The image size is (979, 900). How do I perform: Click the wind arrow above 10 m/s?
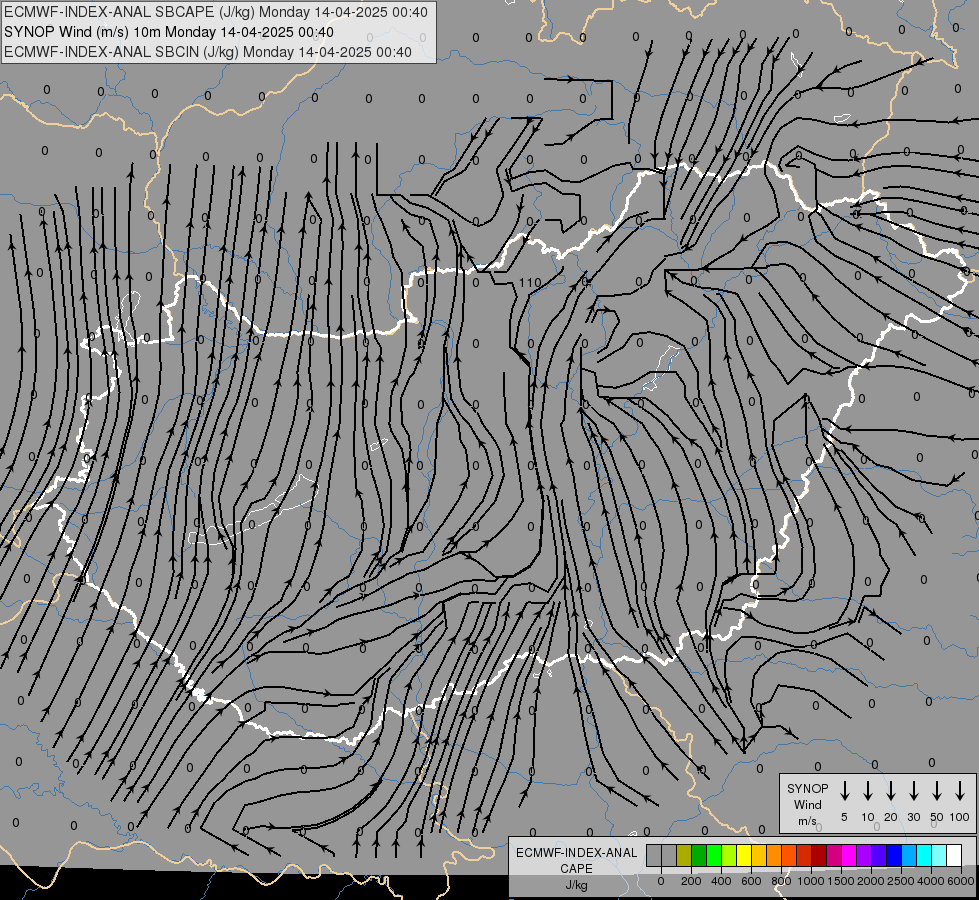pyautogui.click(x=867, y=791)
